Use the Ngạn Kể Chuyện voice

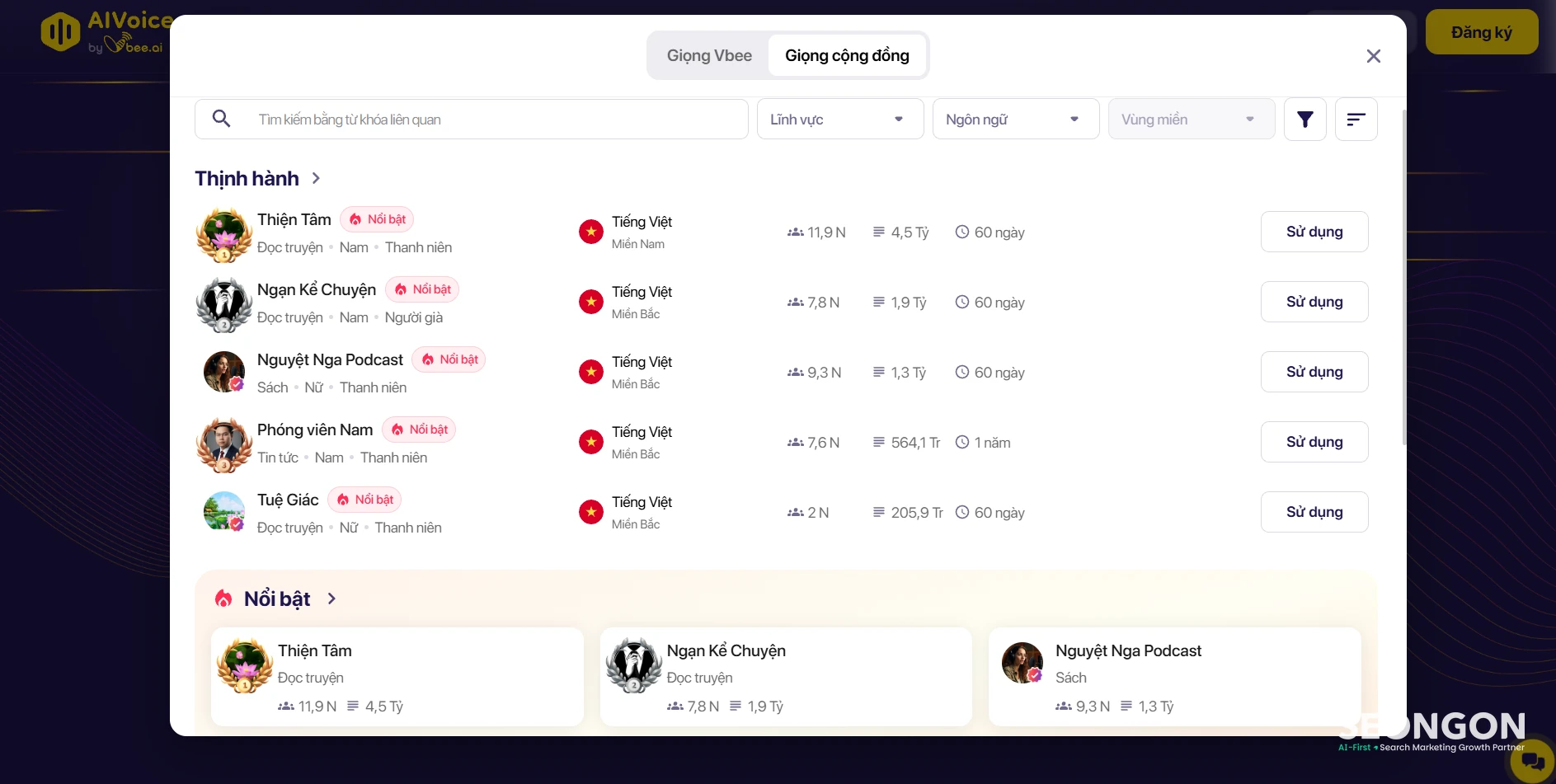1314,302
